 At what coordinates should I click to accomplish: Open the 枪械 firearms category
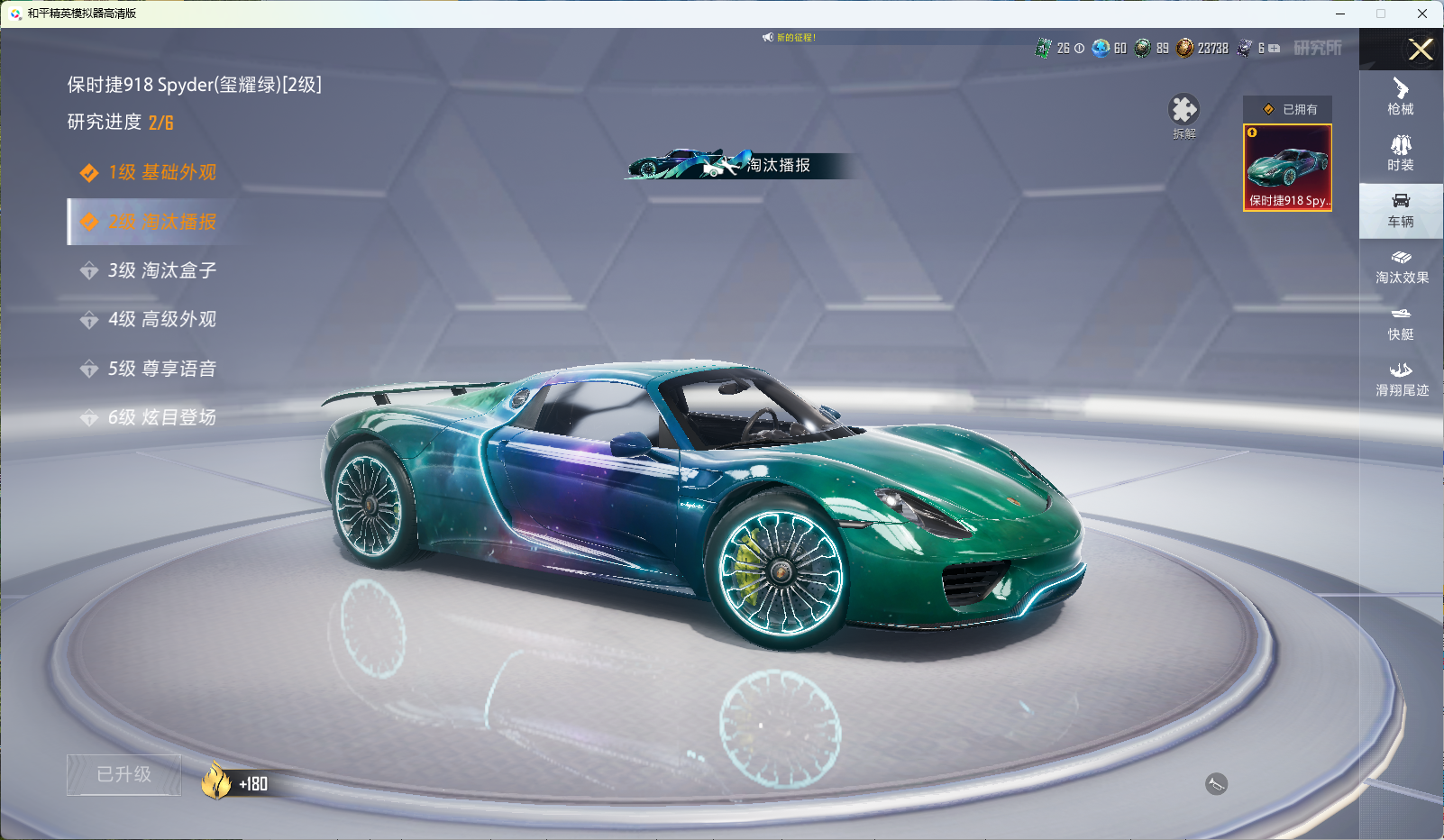(x=1401, y=97)
